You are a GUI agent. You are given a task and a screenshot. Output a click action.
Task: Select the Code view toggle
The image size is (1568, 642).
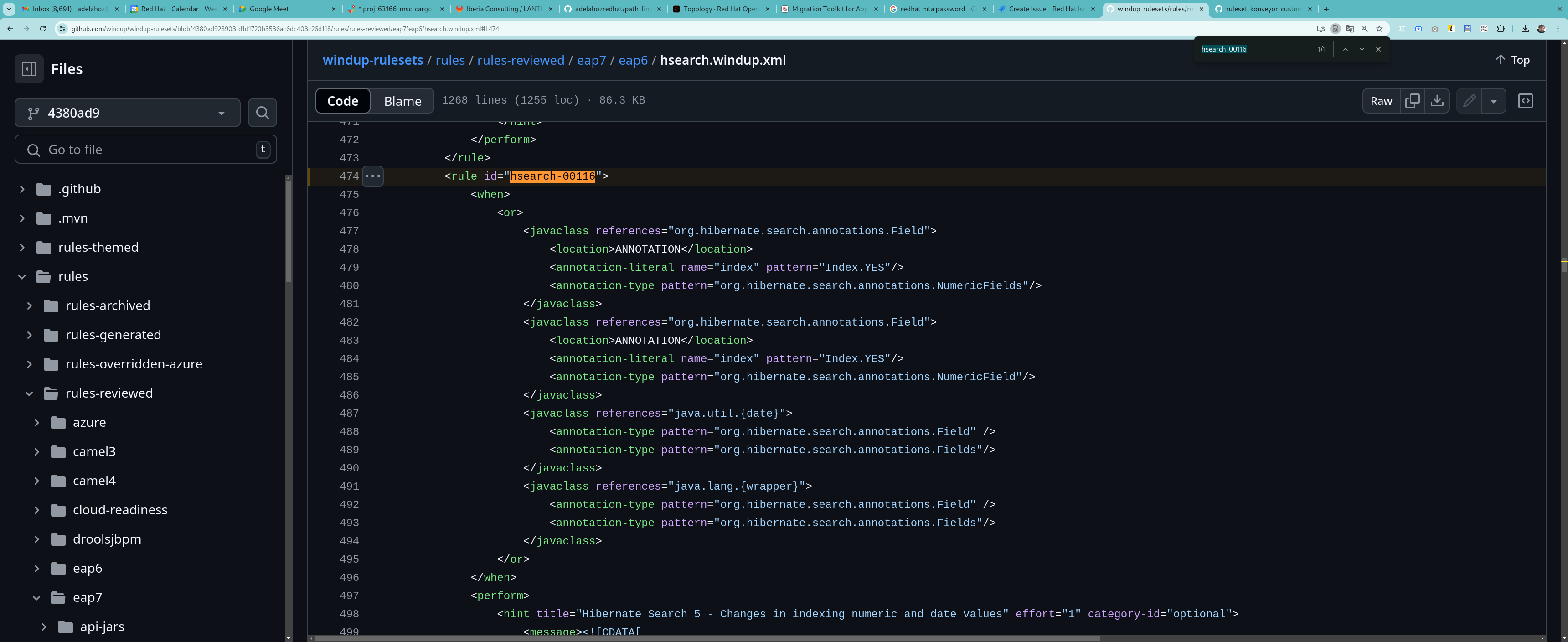pyautogui.click(x=343, y=101)
